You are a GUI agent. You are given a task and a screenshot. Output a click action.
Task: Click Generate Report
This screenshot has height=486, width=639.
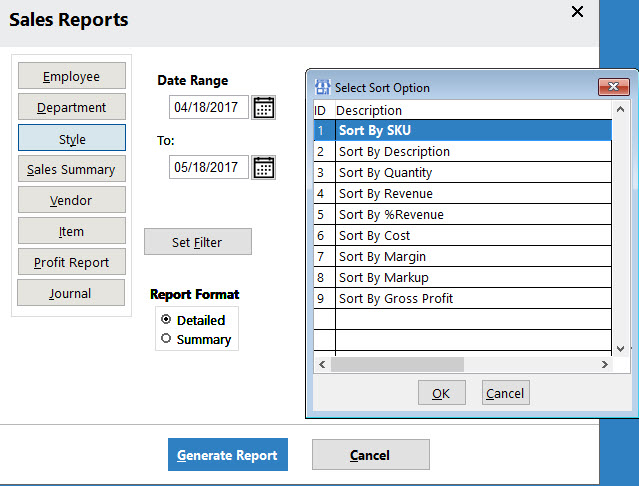(x=228, y=455)
